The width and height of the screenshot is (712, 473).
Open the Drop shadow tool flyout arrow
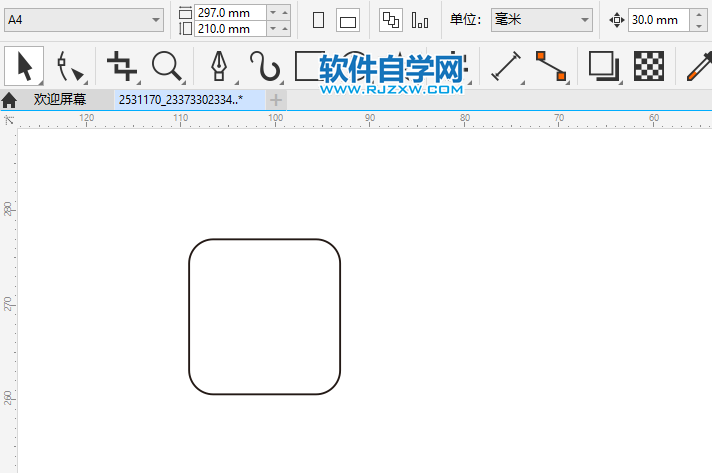(620, 83)
